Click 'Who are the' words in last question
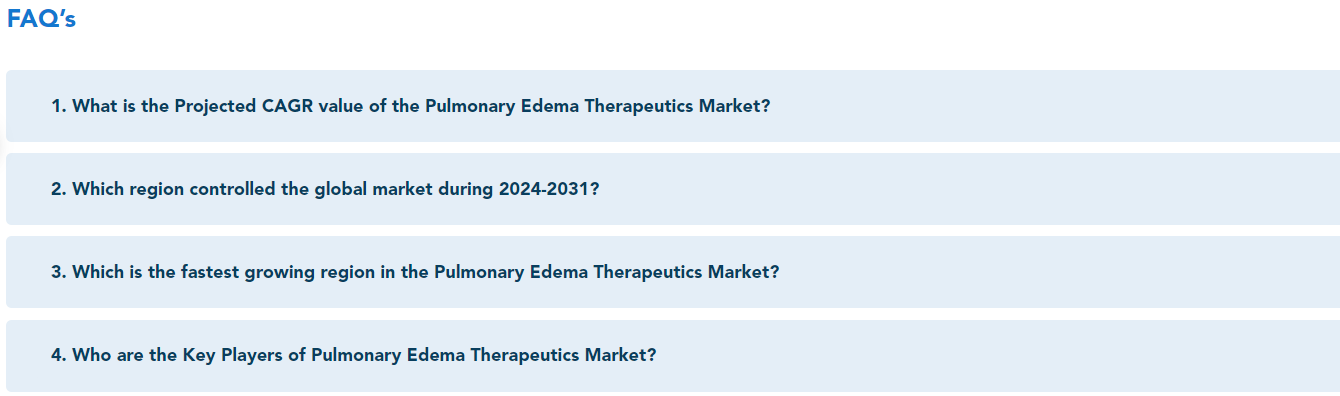 click(x=124, y=355)
